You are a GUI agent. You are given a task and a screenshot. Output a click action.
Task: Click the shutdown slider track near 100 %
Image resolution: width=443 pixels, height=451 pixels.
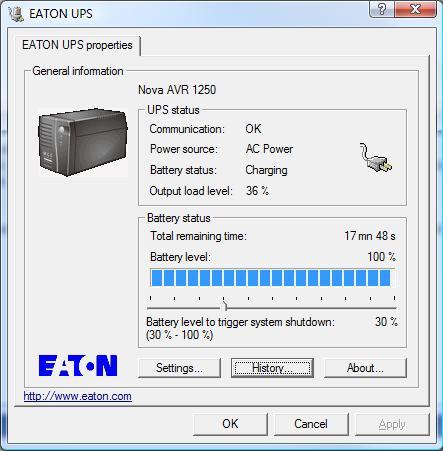[393, 308]
